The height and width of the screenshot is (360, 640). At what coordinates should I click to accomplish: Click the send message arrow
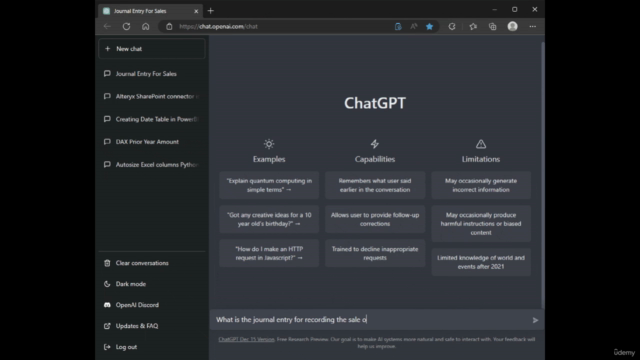click(x=535, y=320)
